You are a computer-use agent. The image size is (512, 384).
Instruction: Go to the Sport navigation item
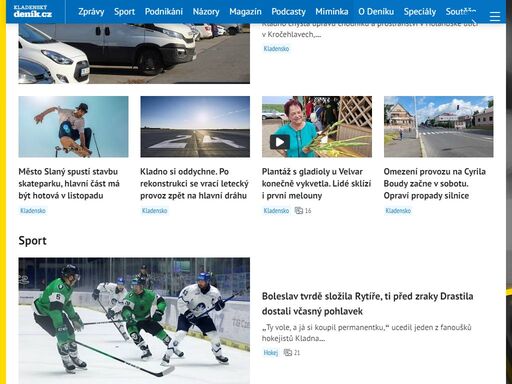124,12
